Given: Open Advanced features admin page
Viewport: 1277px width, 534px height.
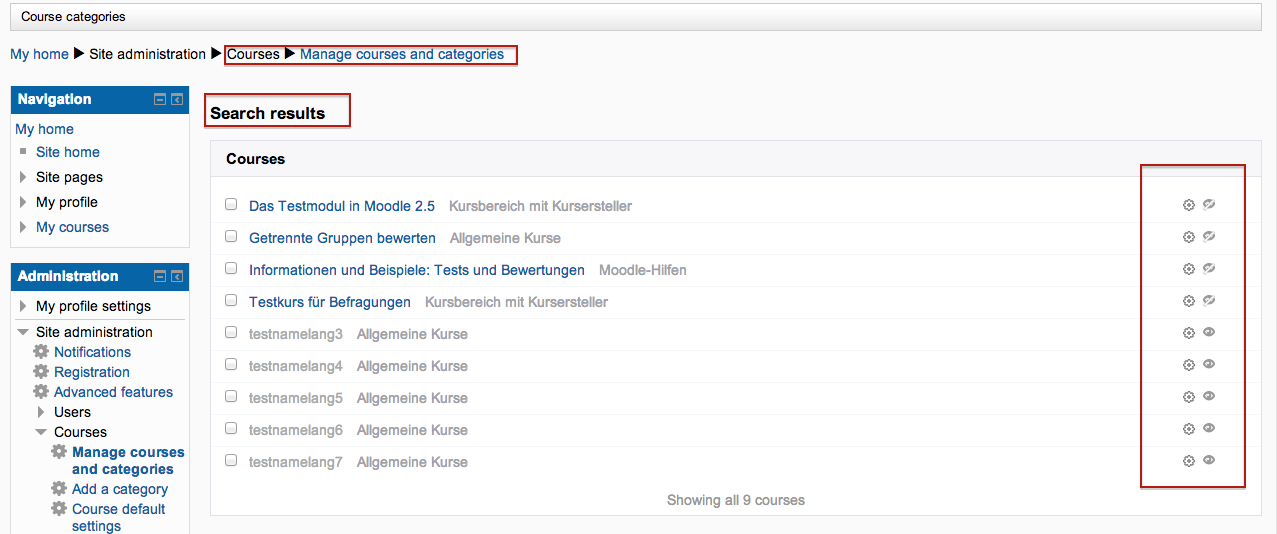Looking at the screenshot, I should tap(113, 392).
